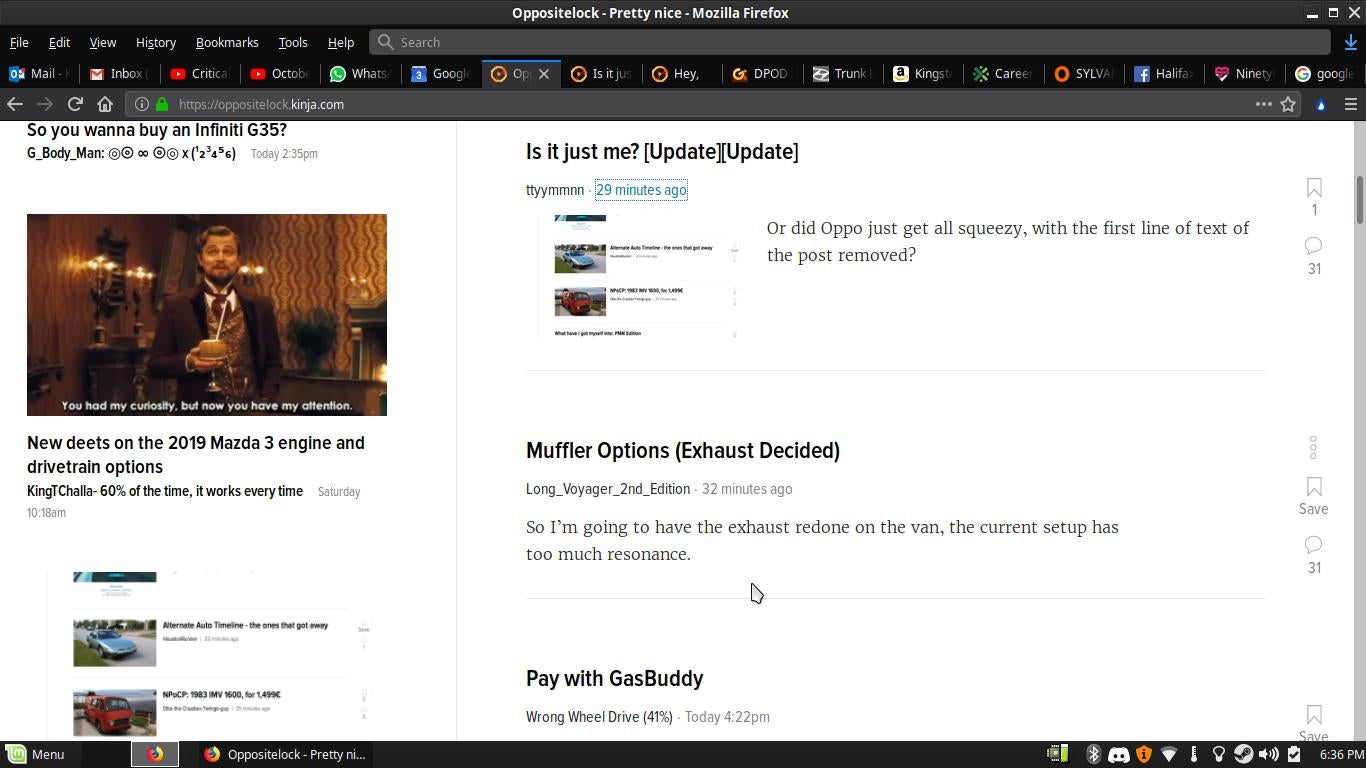Screen dimensions: 1366x768
Task: Open 'Muffler Options (Exhaust Decided)' title
Action: coord(683,451)
